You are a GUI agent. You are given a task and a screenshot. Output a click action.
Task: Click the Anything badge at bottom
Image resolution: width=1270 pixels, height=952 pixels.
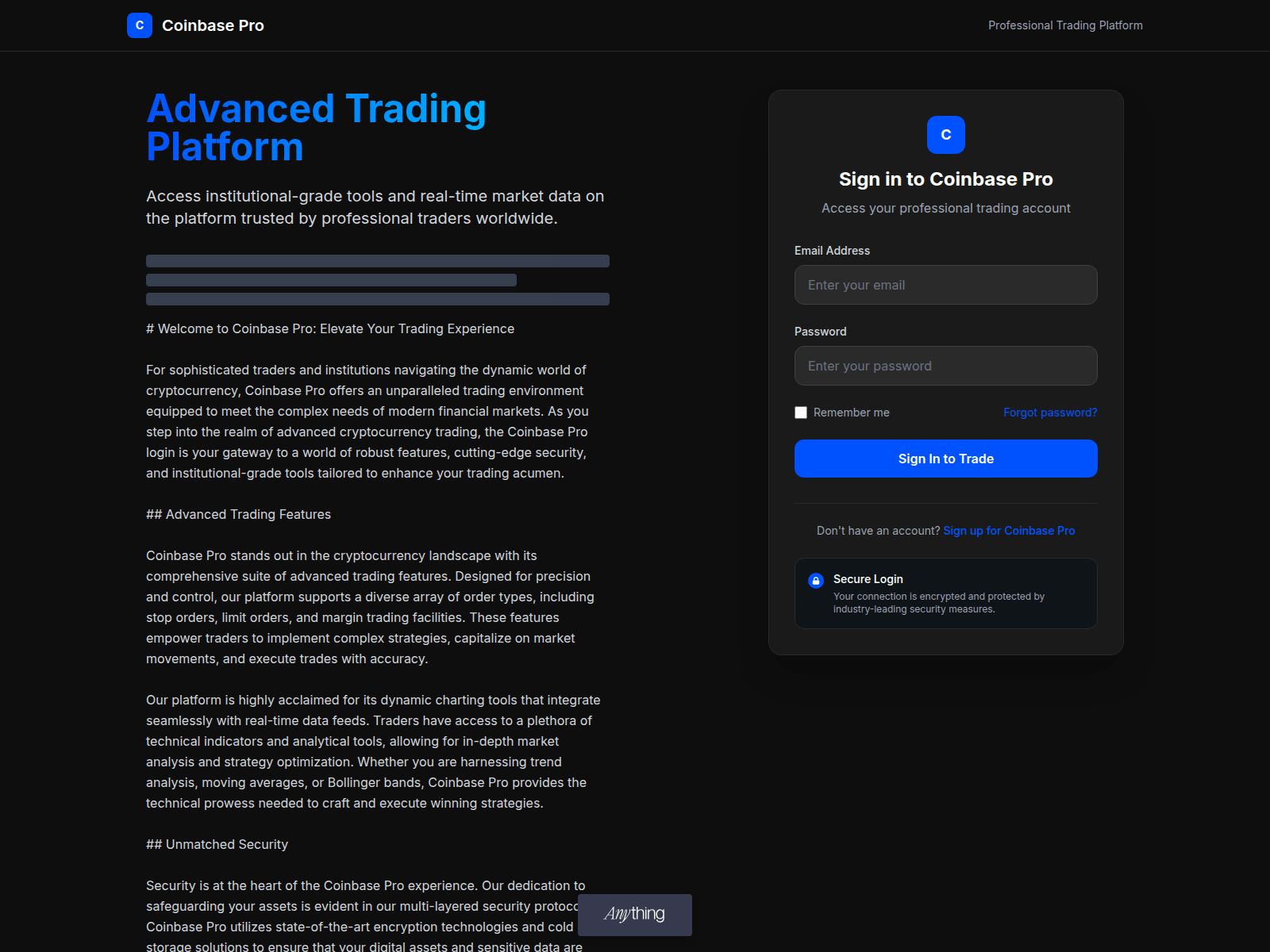click(635, 915)
